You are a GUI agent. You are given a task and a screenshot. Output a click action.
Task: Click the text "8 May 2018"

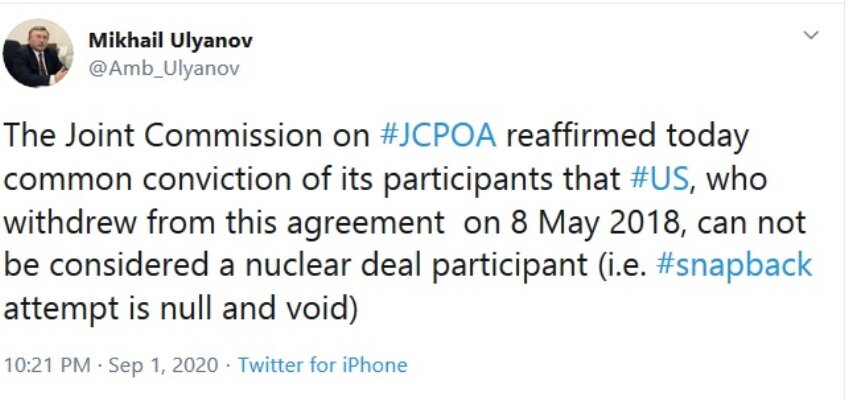595,223
